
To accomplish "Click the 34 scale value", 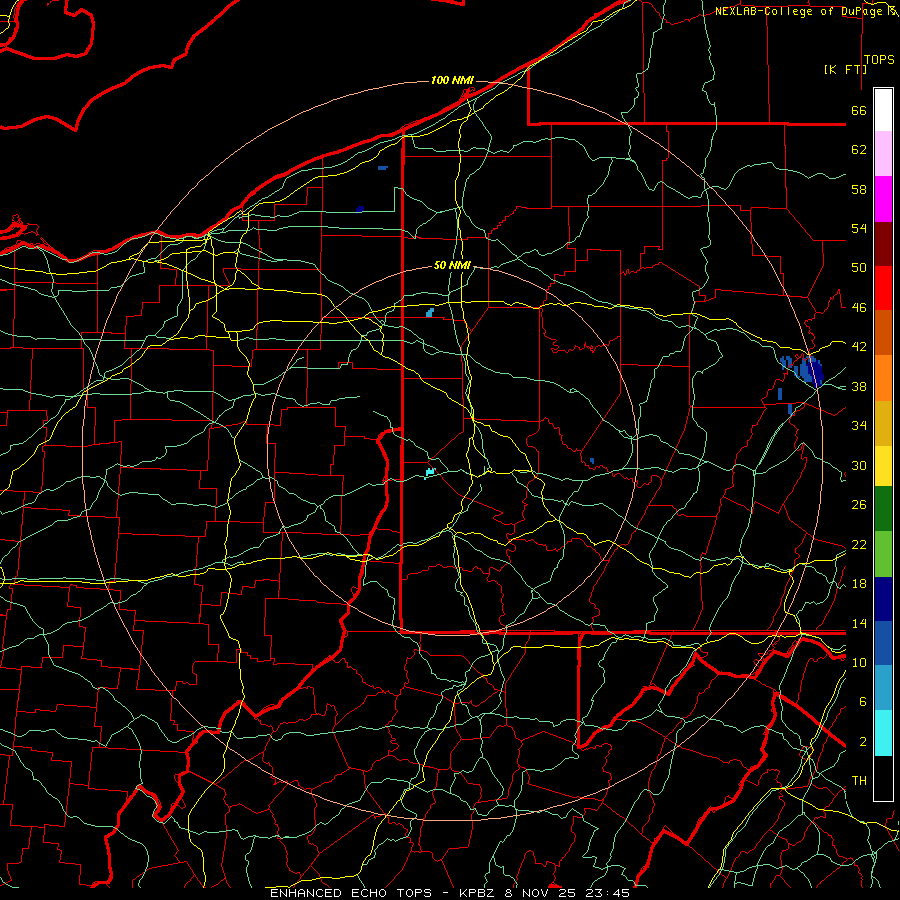I will pyautogui.click(x=859, y=426).
